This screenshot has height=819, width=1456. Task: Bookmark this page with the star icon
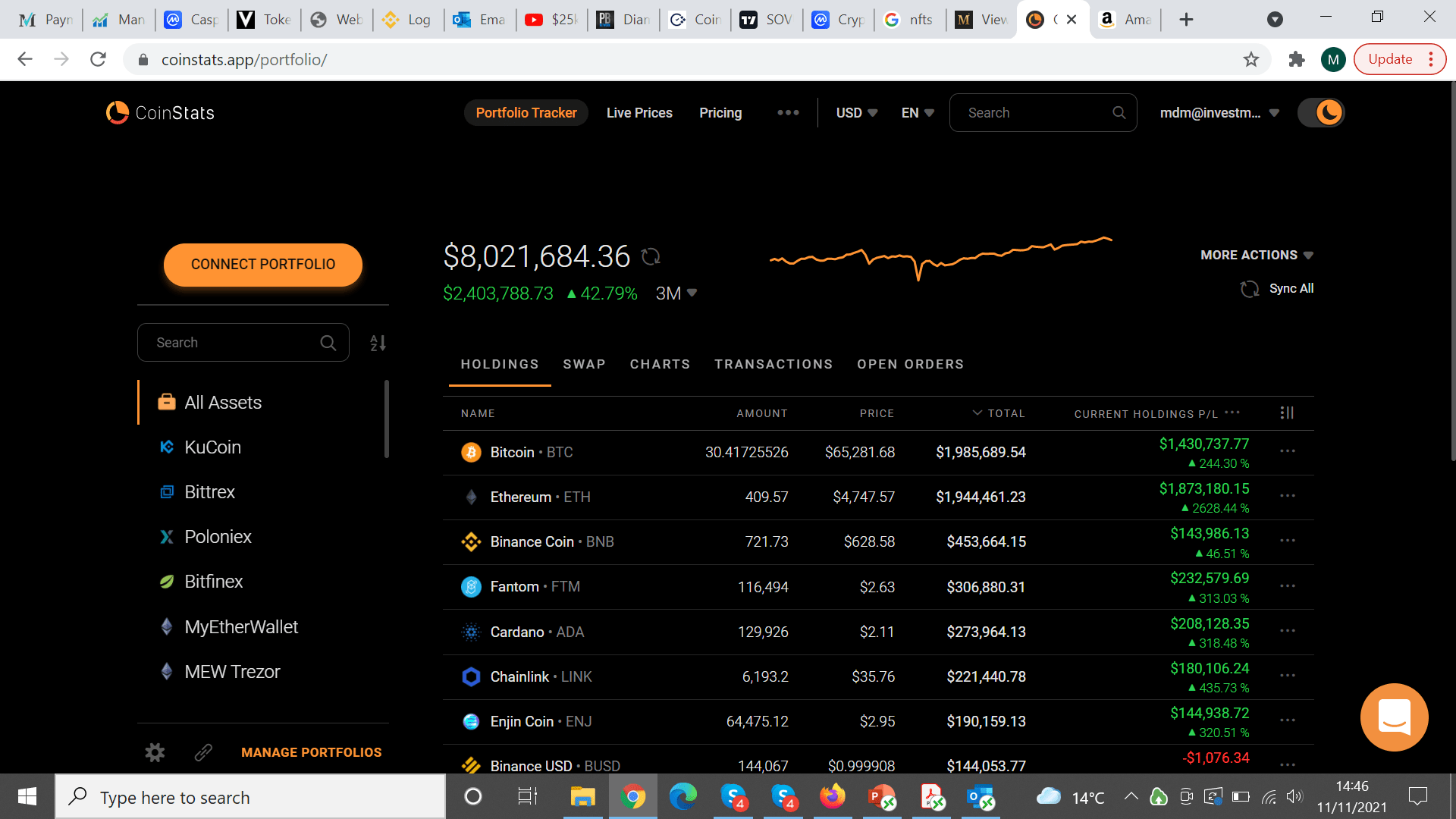pos(1251,59)
